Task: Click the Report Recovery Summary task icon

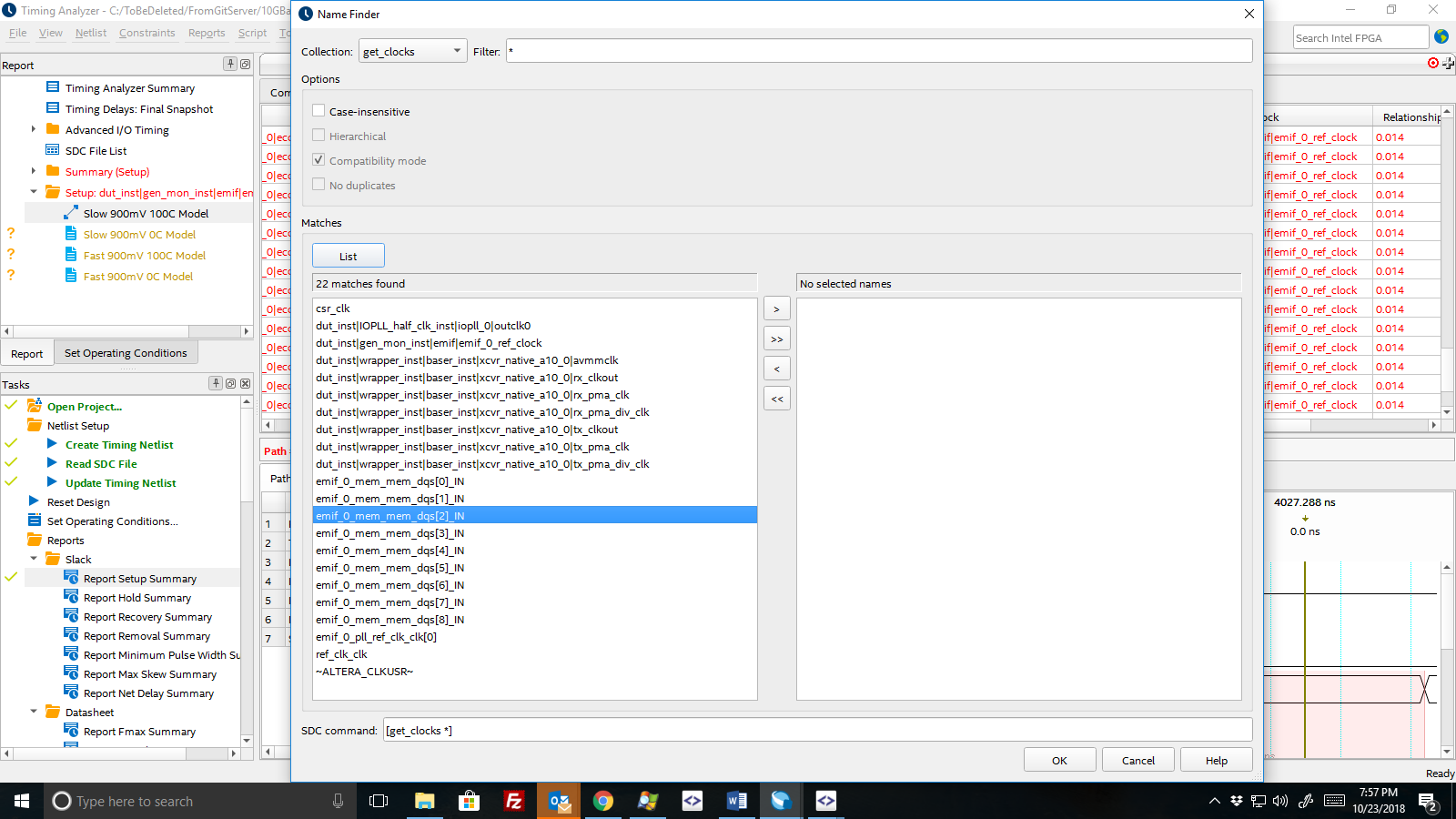Action: pos(71,616)
